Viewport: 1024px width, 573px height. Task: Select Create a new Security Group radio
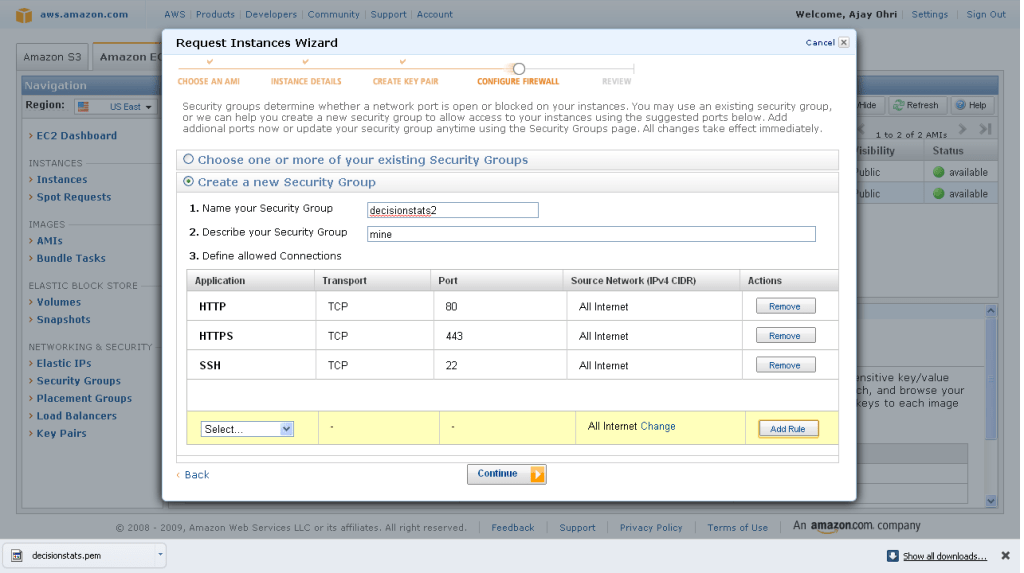pos(188,182)
